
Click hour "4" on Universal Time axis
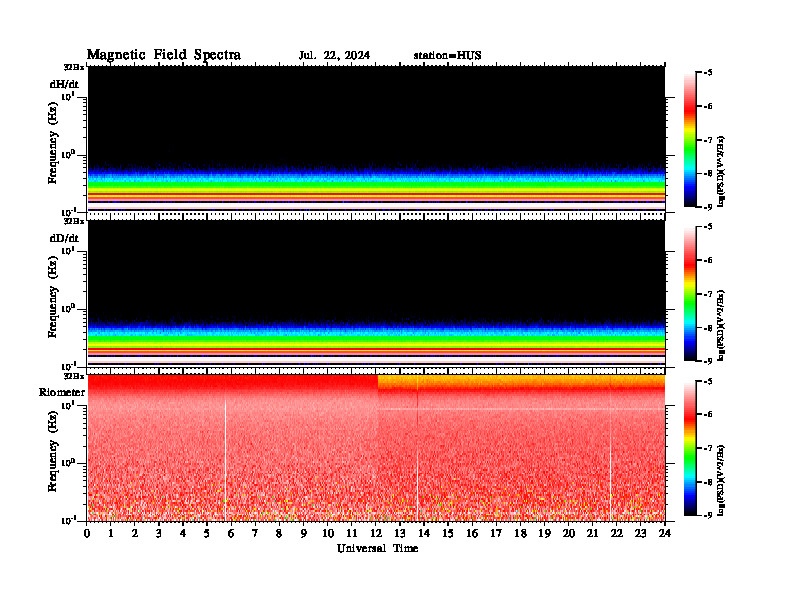click(x=183, y=533)
